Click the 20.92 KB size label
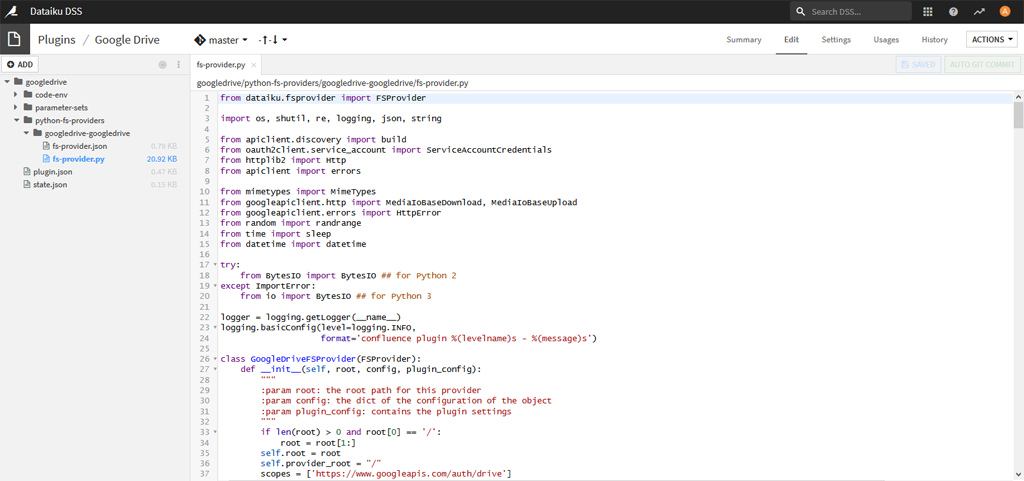The width and height of the screenshot is (1024, 481). point(162,159)
